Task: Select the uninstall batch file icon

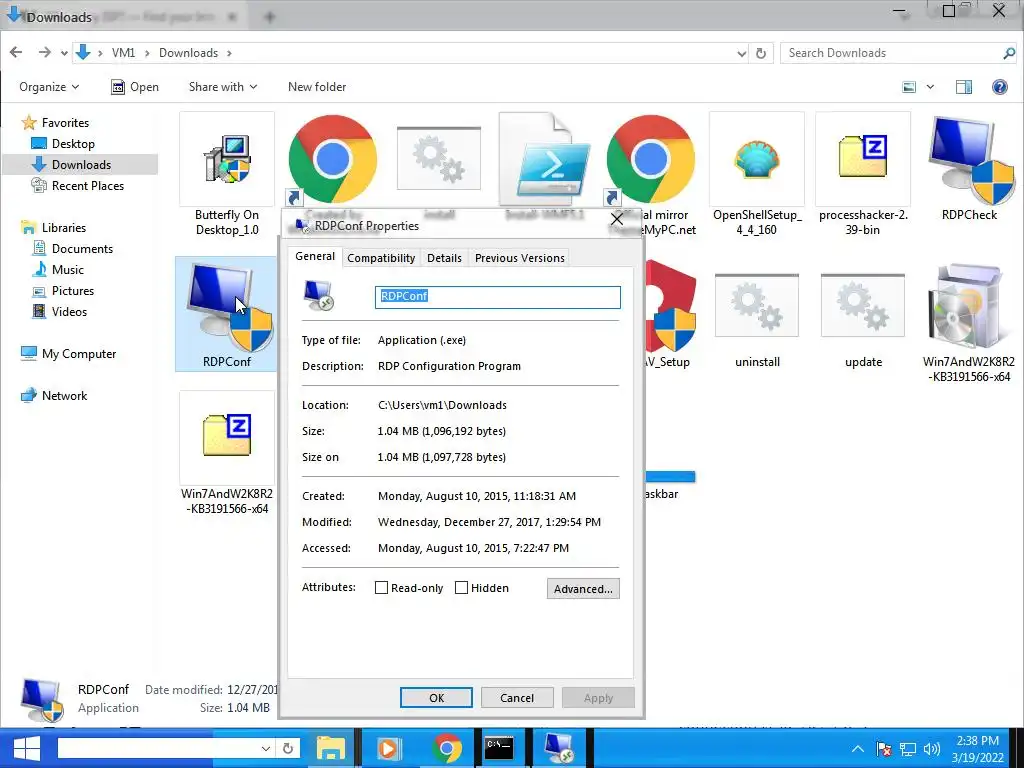Action: point(757,306)
